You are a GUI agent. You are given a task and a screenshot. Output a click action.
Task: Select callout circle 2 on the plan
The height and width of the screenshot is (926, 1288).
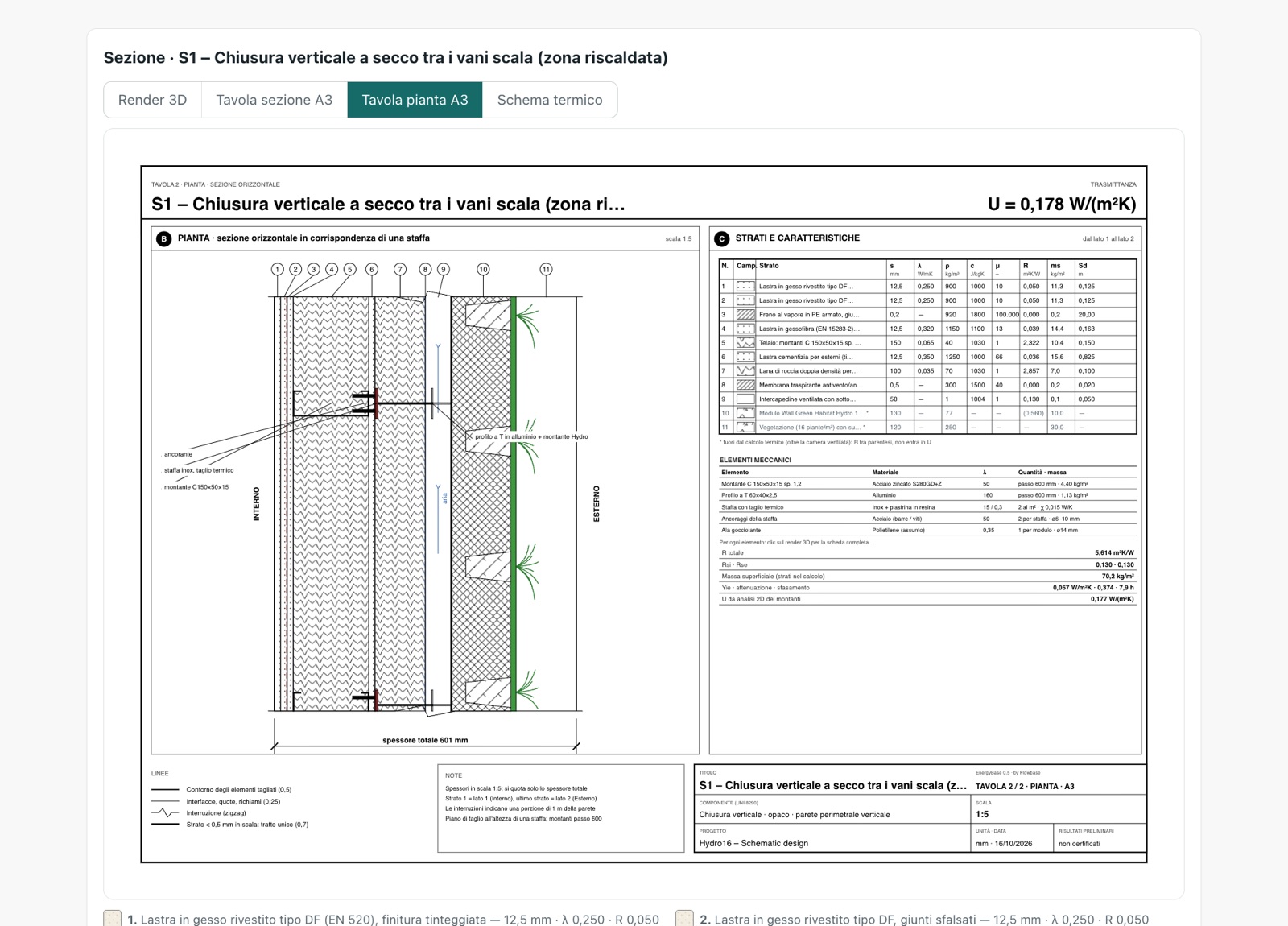pyautogui.click(x=295, y=269)
